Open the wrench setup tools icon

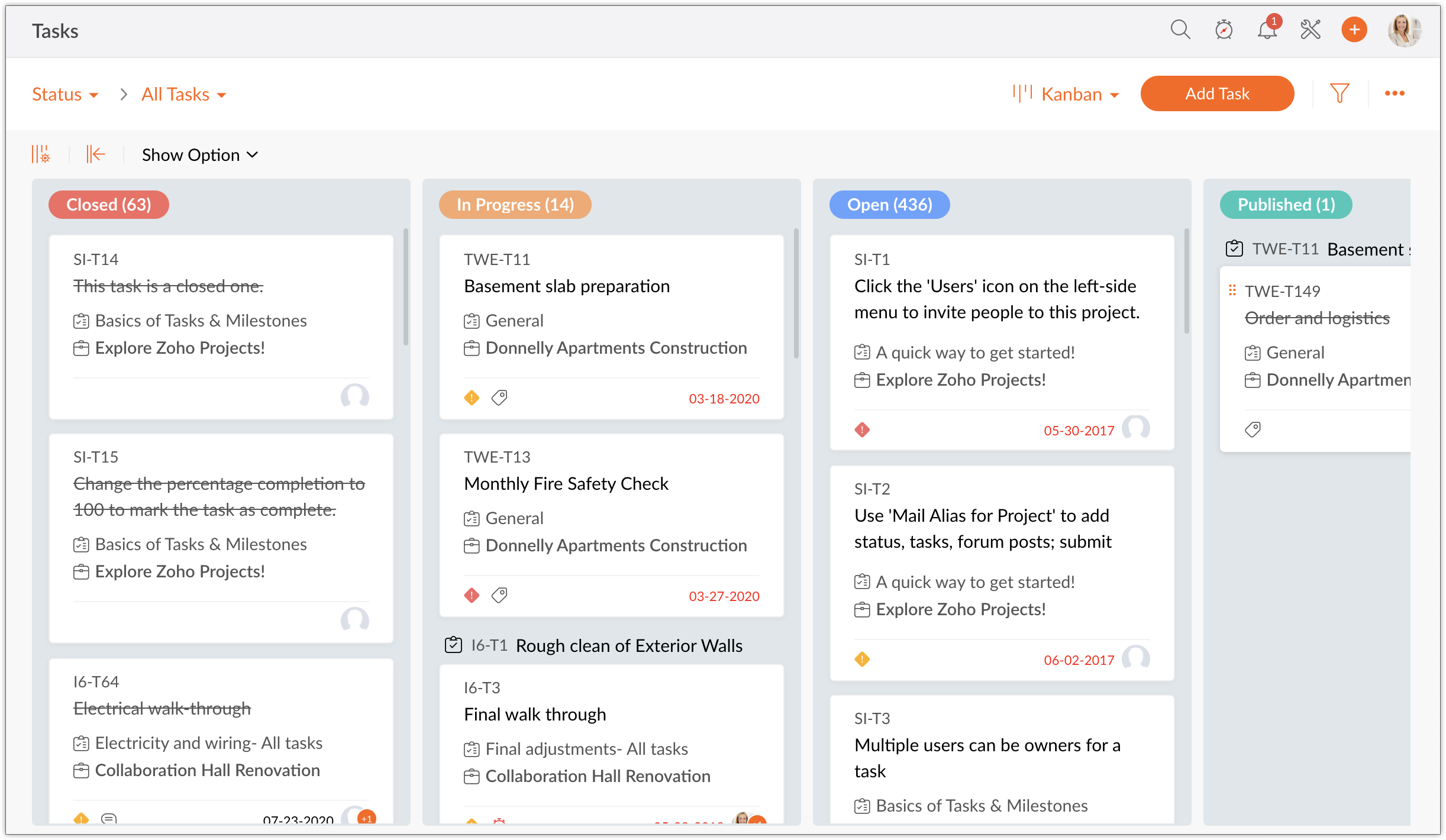point(1311,30)
